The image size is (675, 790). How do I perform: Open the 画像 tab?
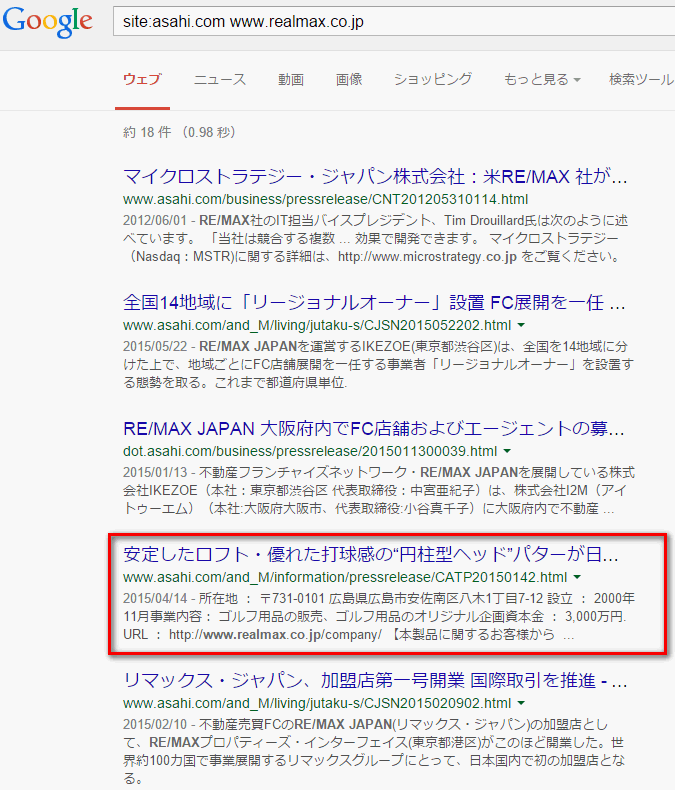[x=349, y=80]
